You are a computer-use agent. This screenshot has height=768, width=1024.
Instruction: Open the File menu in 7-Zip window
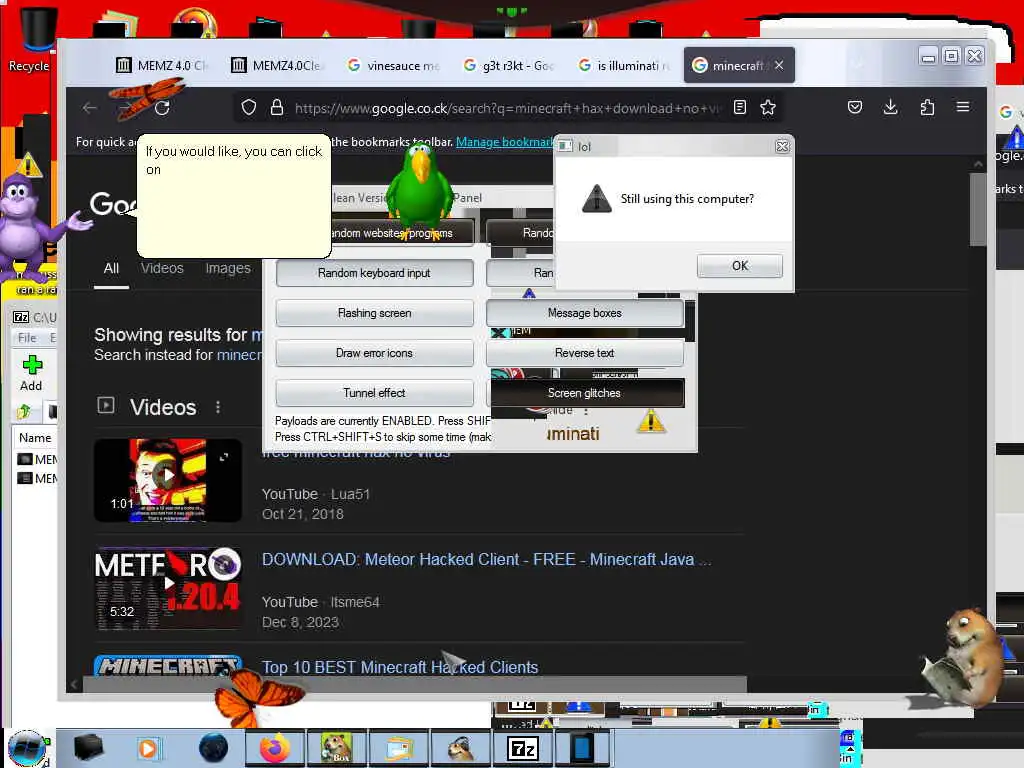27,338
